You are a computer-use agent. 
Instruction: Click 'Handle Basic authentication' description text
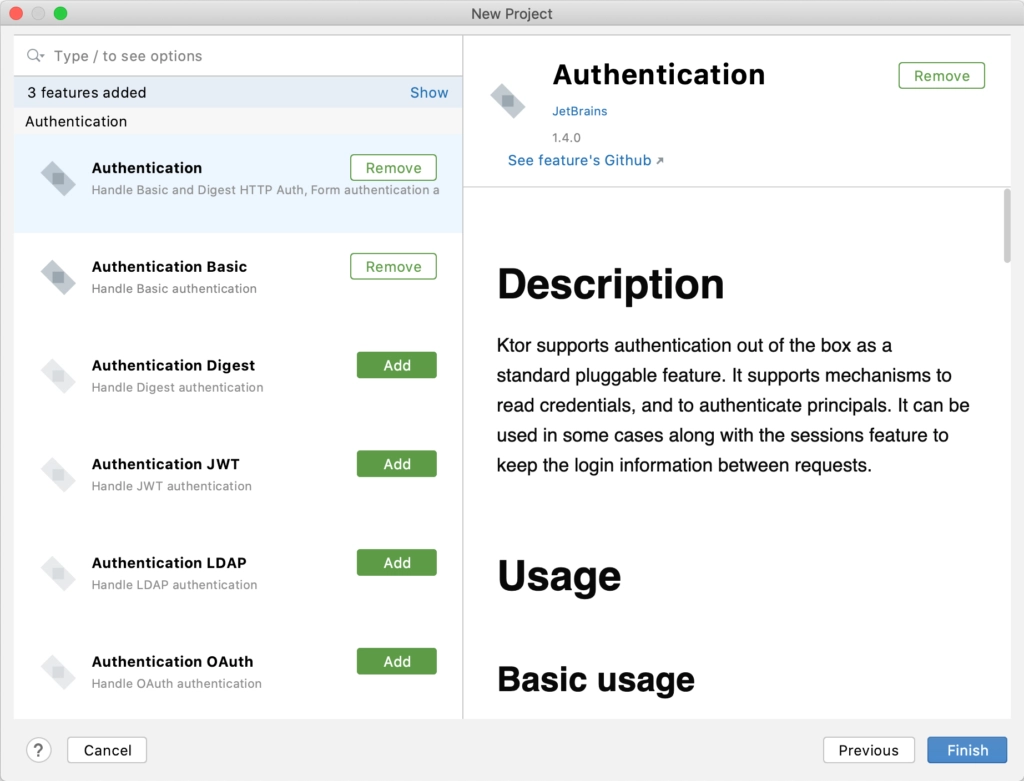tap(174, 289)
